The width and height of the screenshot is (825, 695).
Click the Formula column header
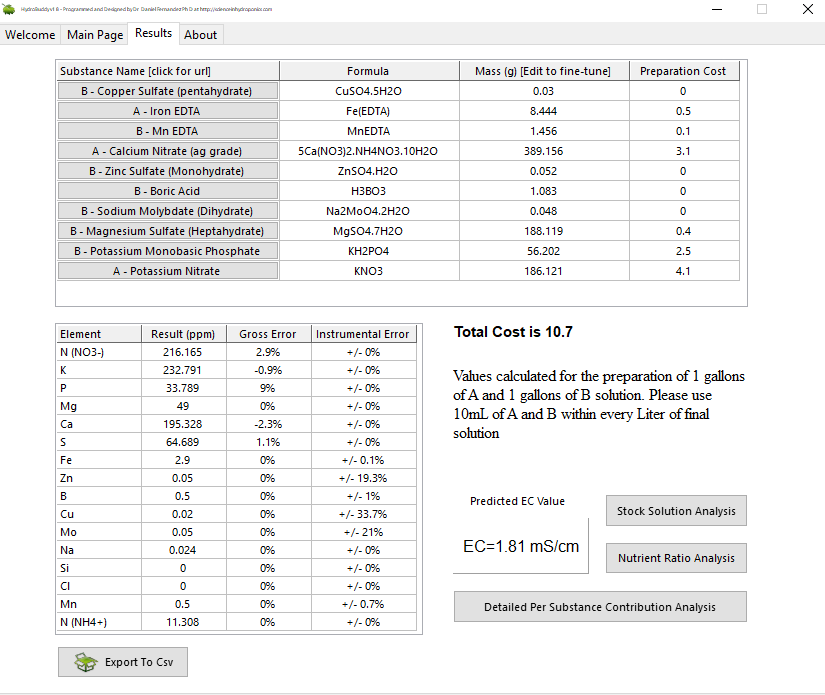tap(369, 71)
